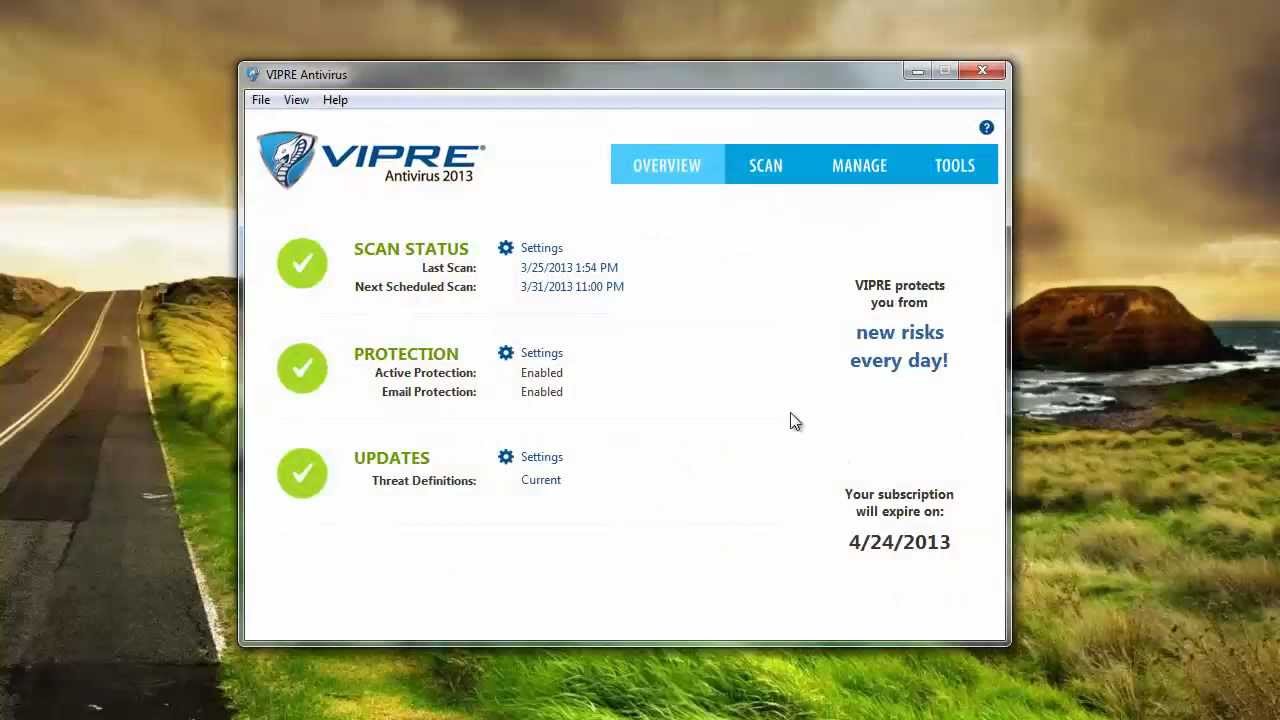Click the green checkmark beside Scan Status
This screenshot has height=720, width=1280.
[302, 263]
